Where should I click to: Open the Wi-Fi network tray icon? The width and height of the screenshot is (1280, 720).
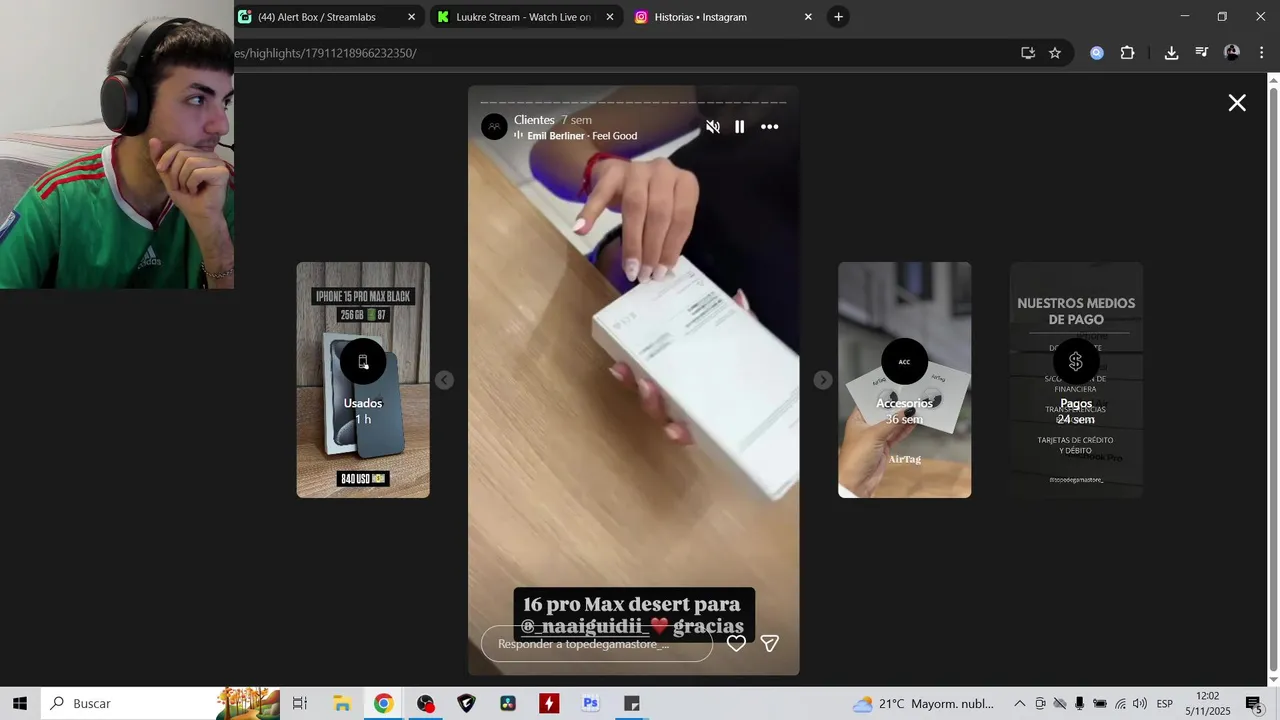[x=1120, y=703]
